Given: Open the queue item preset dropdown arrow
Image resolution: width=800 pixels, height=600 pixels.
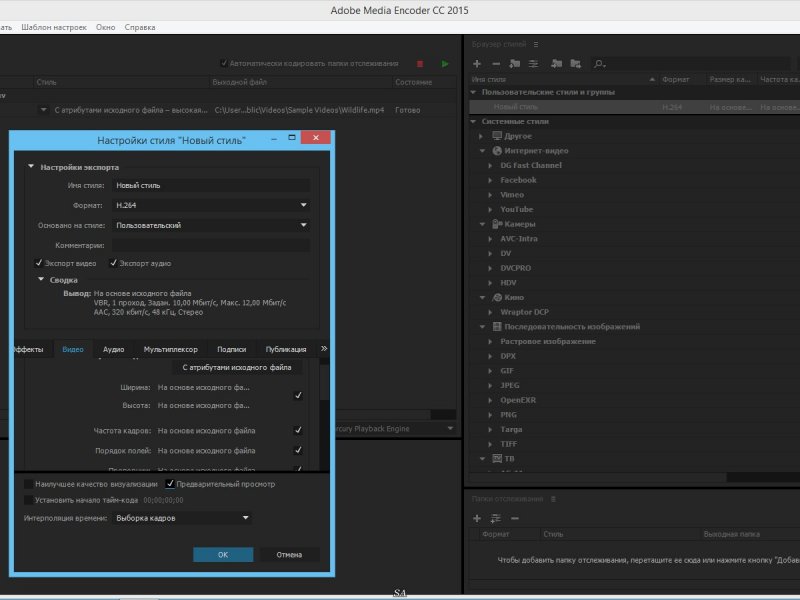Looking at the screenshot, I should pyautogui.click(x=43, y=110).
